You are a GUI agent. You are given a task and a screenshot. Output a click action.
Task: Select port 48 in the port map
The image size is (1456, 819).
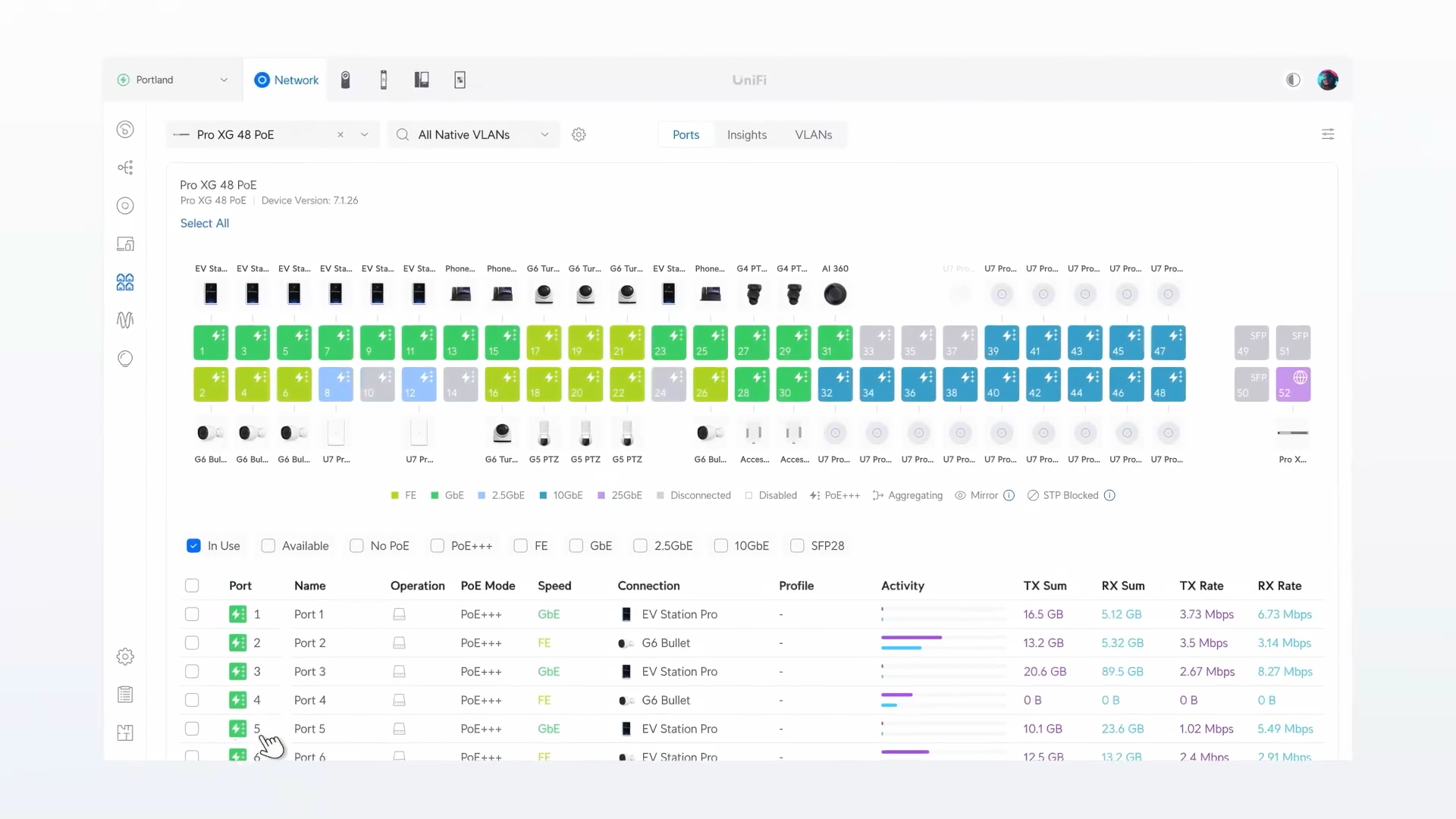[1168, 384]
